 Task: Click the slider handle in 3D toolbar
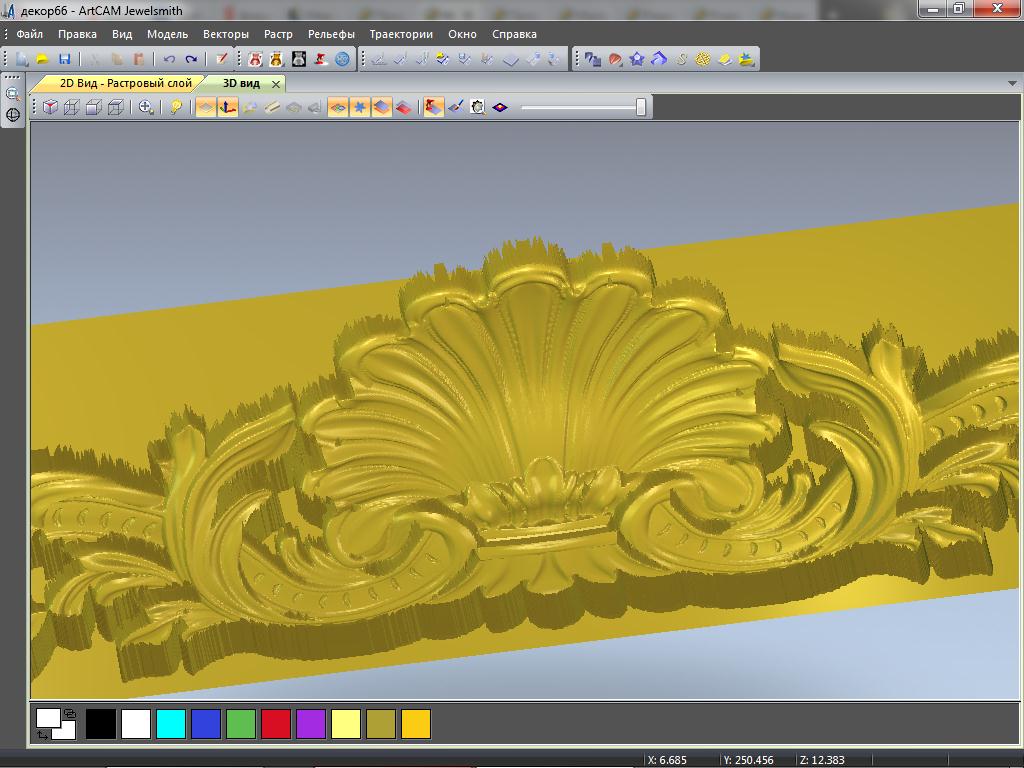click(x=641, y=107)
